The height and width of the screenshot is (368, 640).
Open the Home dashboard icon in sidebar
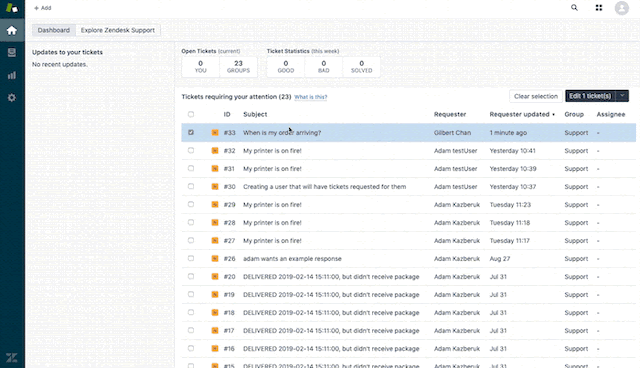click(12, 30)
